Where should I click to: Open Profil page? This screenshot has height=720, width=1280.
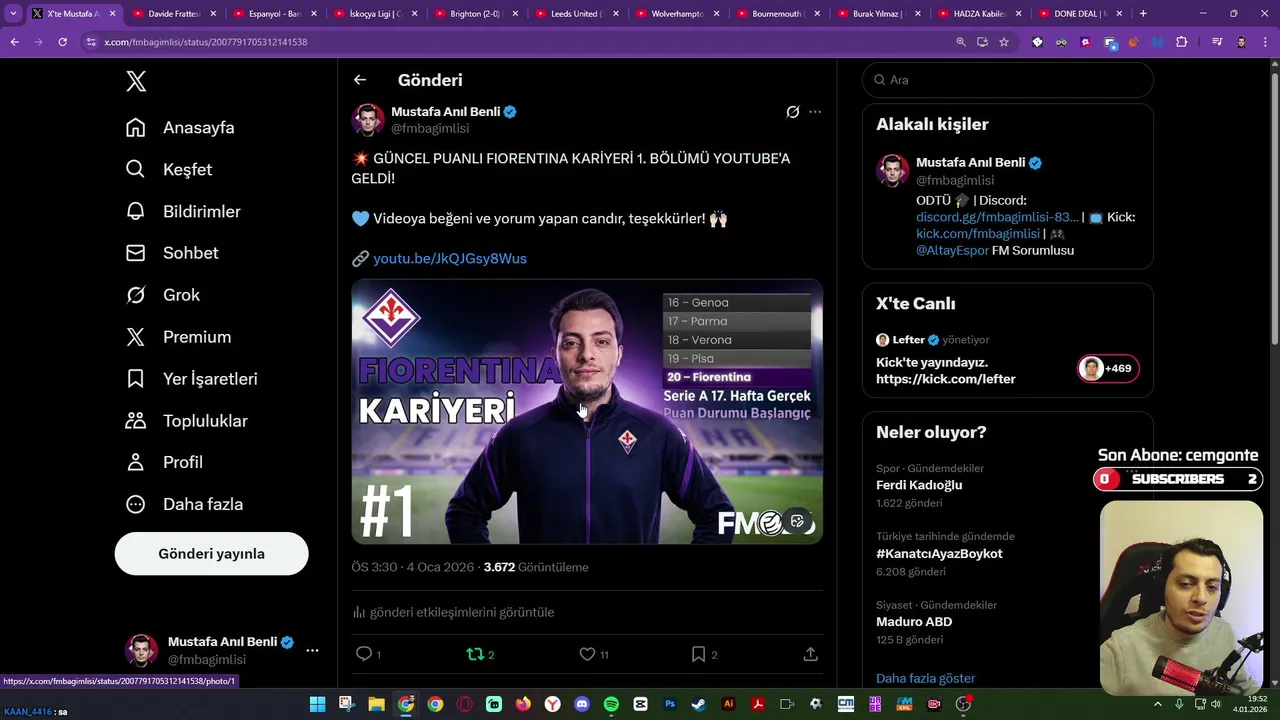pos(164,462)
